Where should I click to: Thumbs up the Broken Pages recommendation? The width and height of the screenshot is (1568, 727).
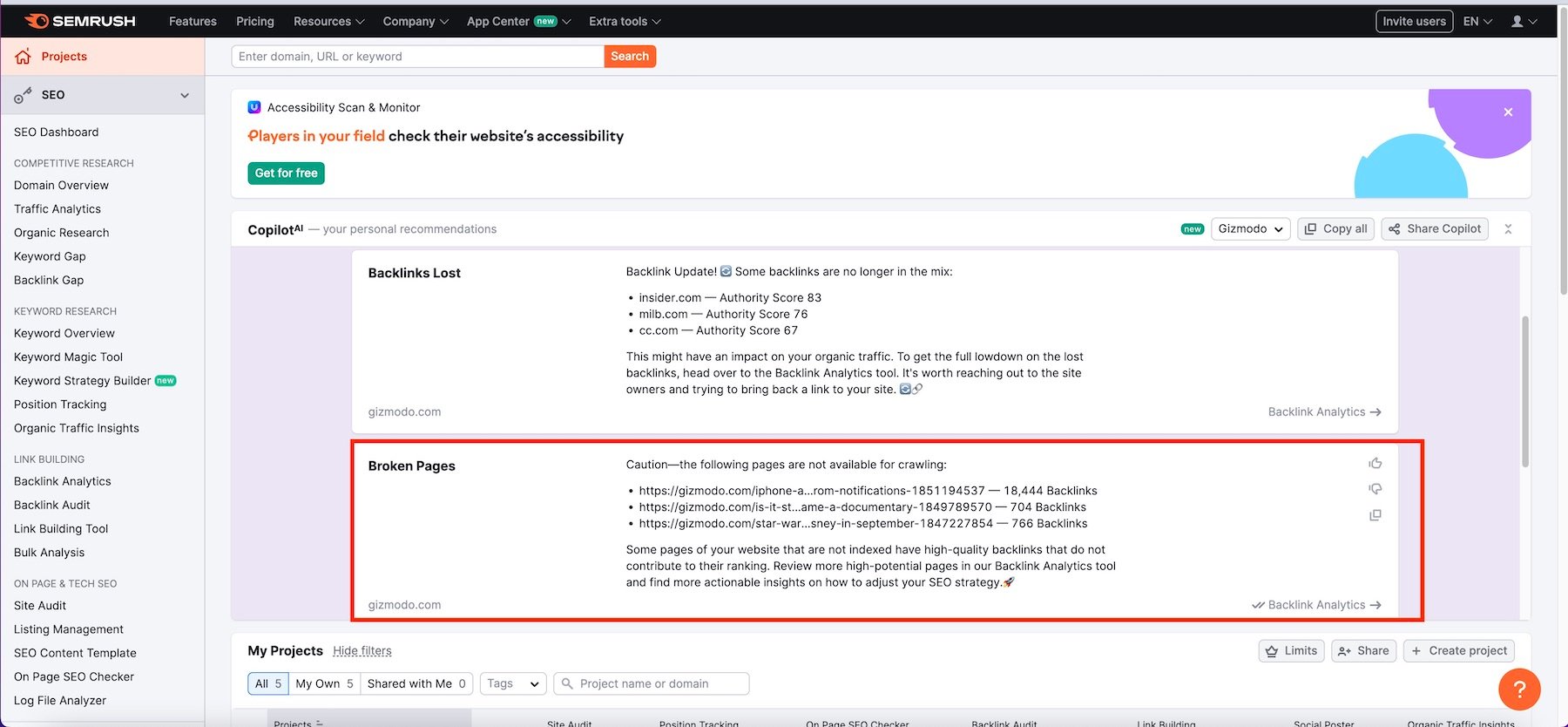pos(1375,463)
